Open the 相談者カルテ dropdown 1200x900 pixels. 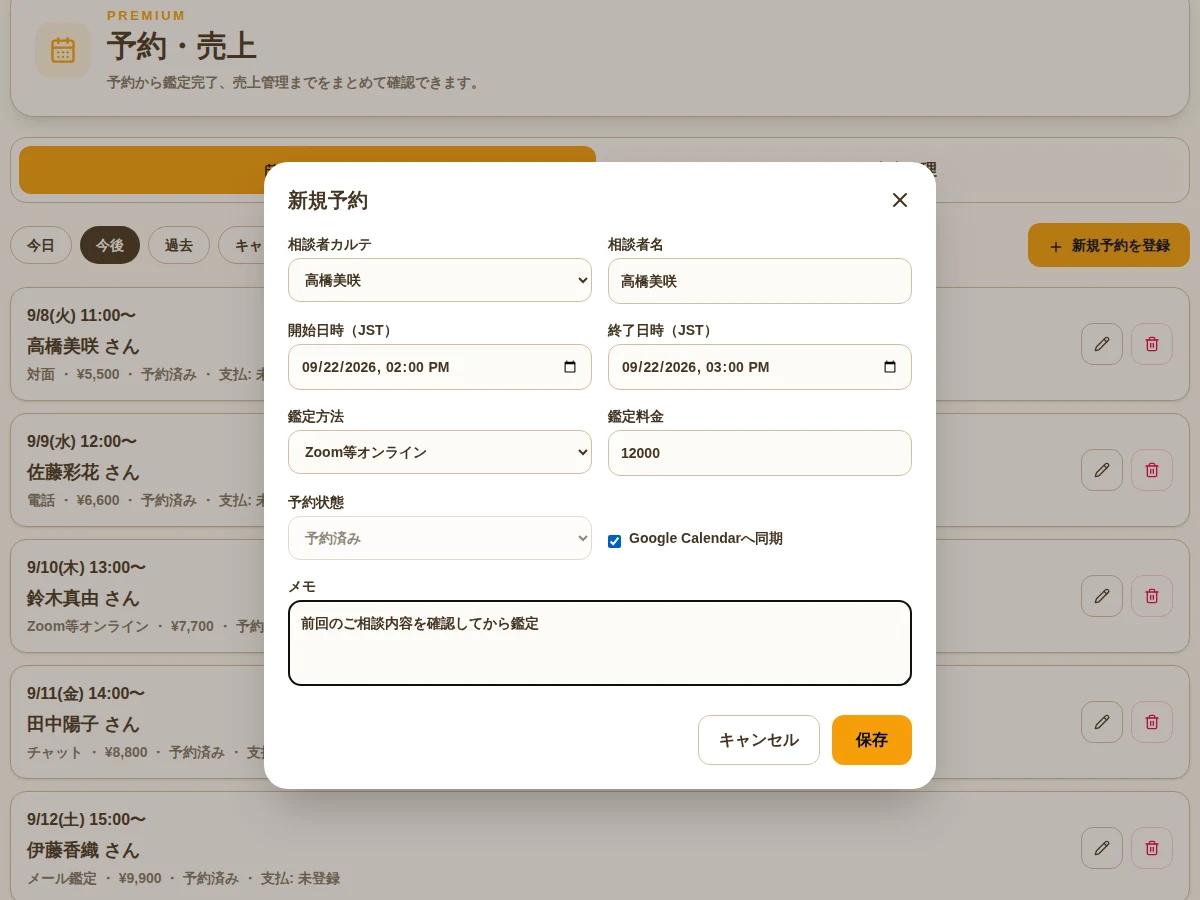pyautogui.click(x=440, y=281)
